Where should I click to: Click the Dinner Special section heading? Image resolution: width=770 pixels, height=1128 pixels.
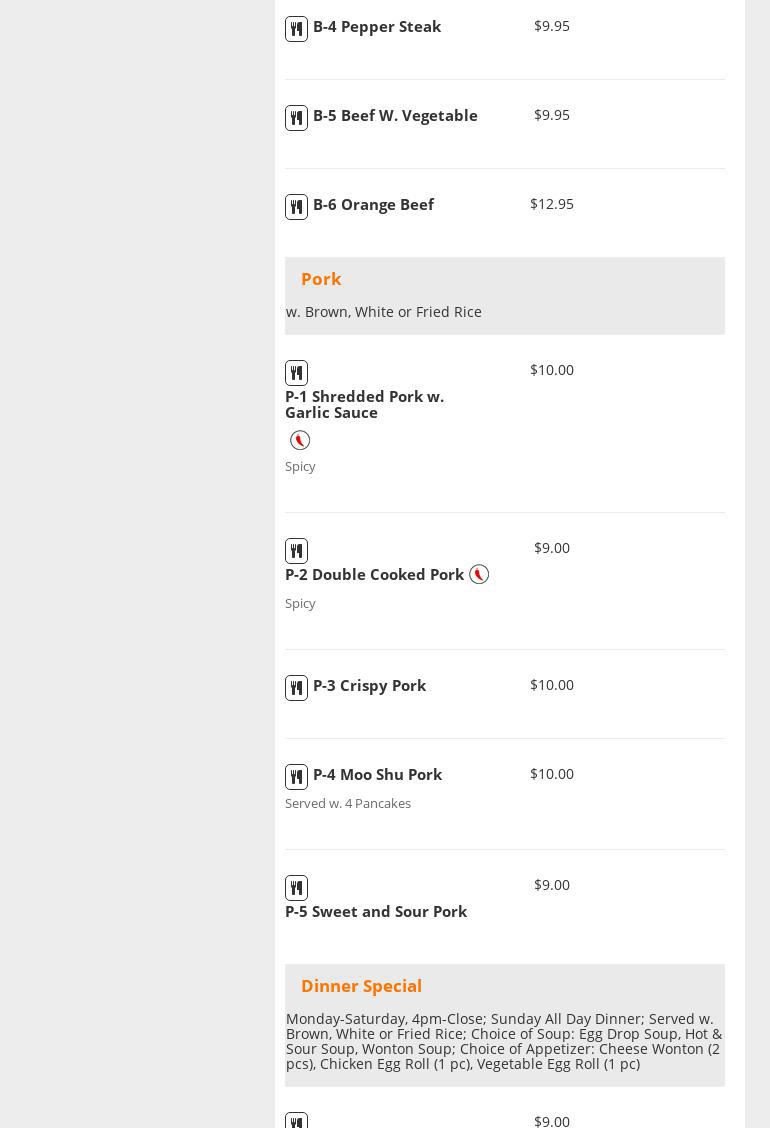pos(361,986)
